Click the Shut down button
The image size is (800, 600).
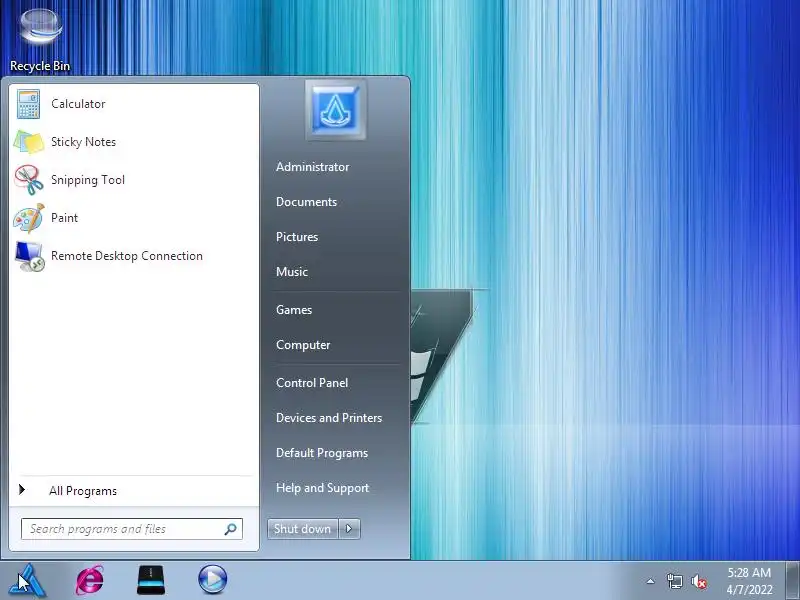(x=303, y=529)
